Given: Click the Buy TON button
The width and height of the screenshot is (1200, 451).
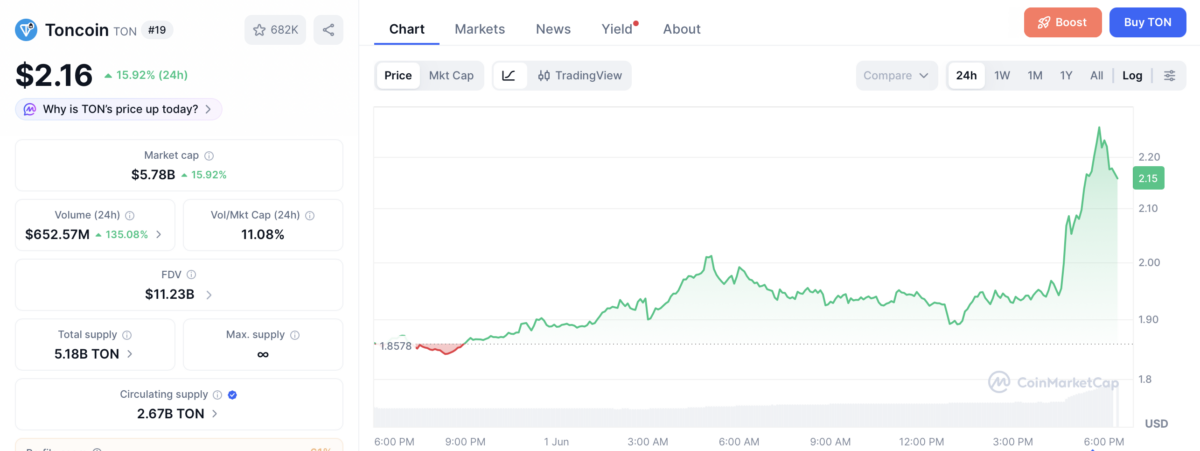Looking at the screenshot, I should point(1147,22).
